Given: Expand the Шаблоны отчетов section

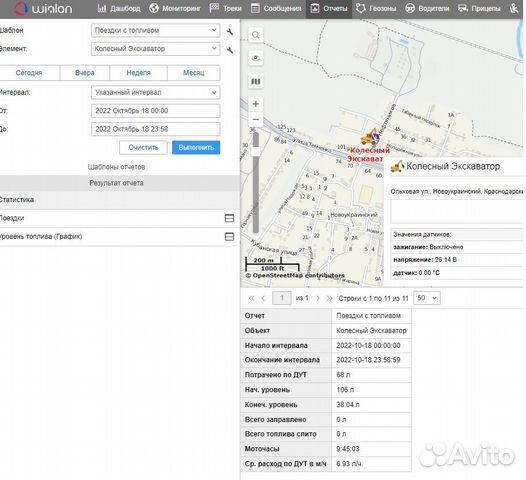Looking at the screenshot, I should click(x=116, y=167).
